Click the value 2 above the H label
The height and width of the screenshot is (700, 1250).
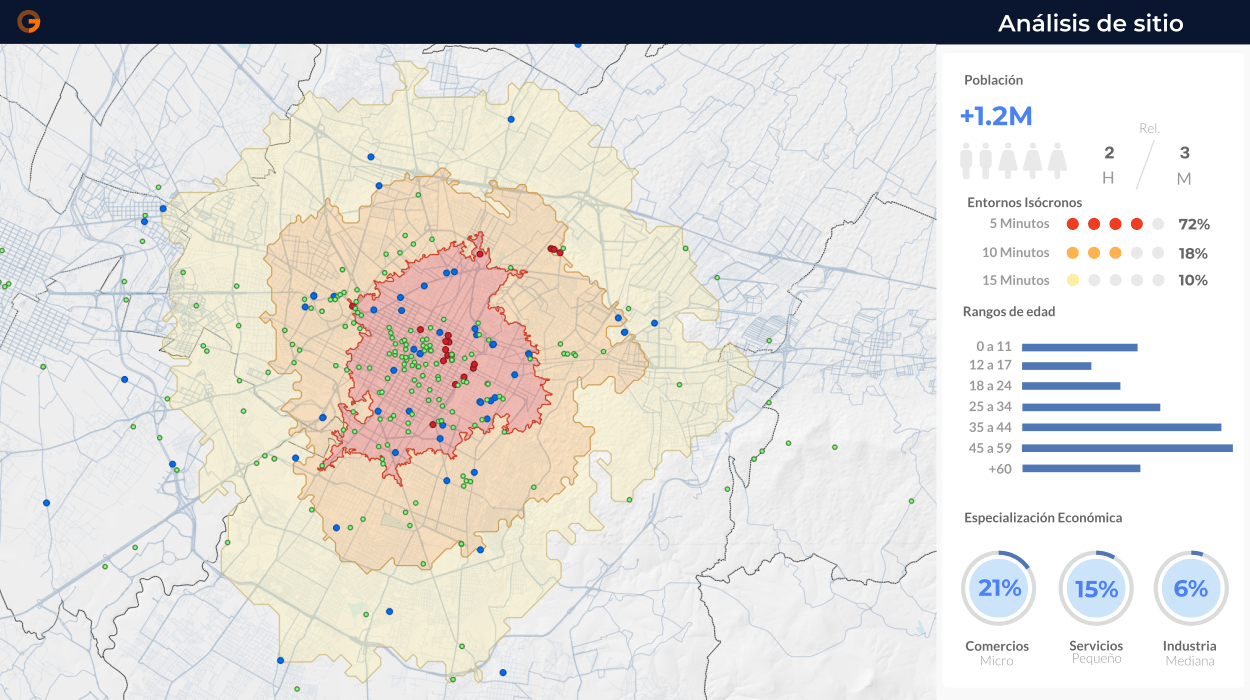click(x=1109, y=153)
